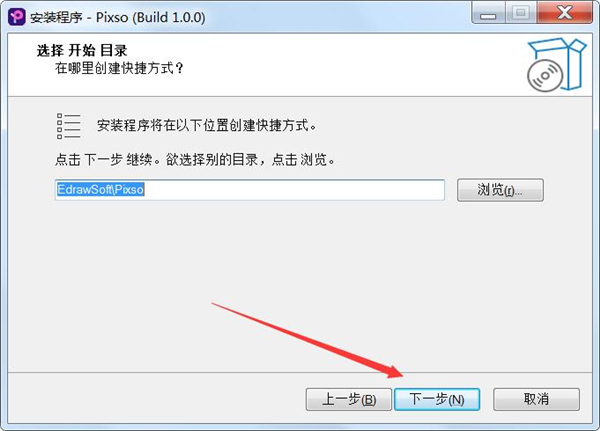Click the disc graphic in the header
Screen dimensions: 600x431
coord(545,75)
